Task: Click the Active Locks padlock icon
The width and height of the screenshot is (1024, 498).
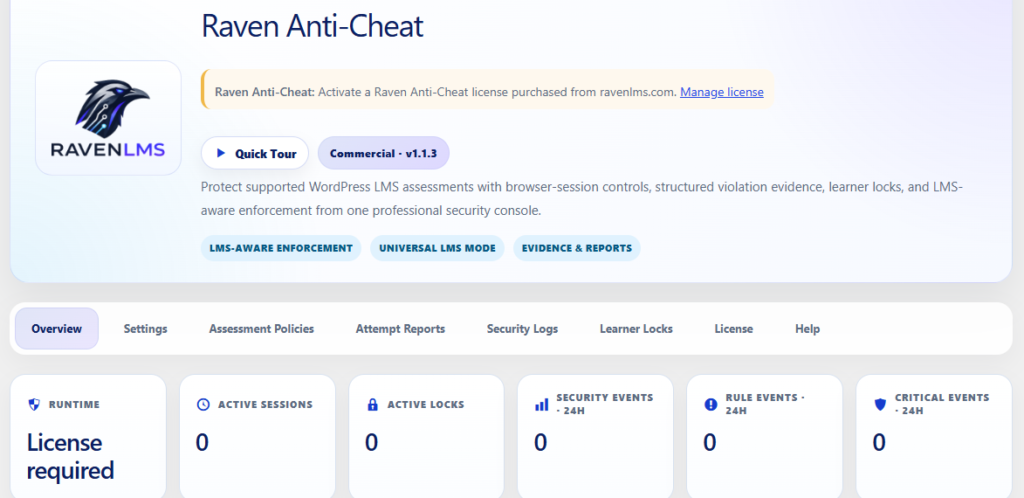Action: 372,405
